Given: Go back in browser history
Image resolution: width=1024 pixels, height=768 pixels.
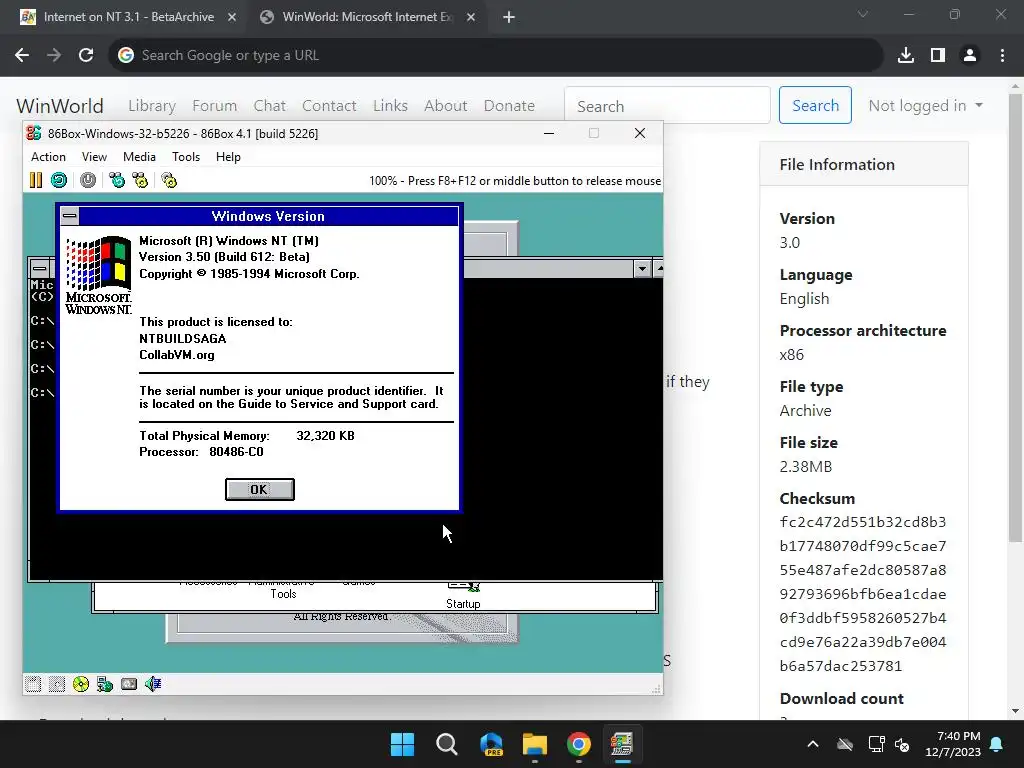Looking at the screenshot, I should pos(22,55).
